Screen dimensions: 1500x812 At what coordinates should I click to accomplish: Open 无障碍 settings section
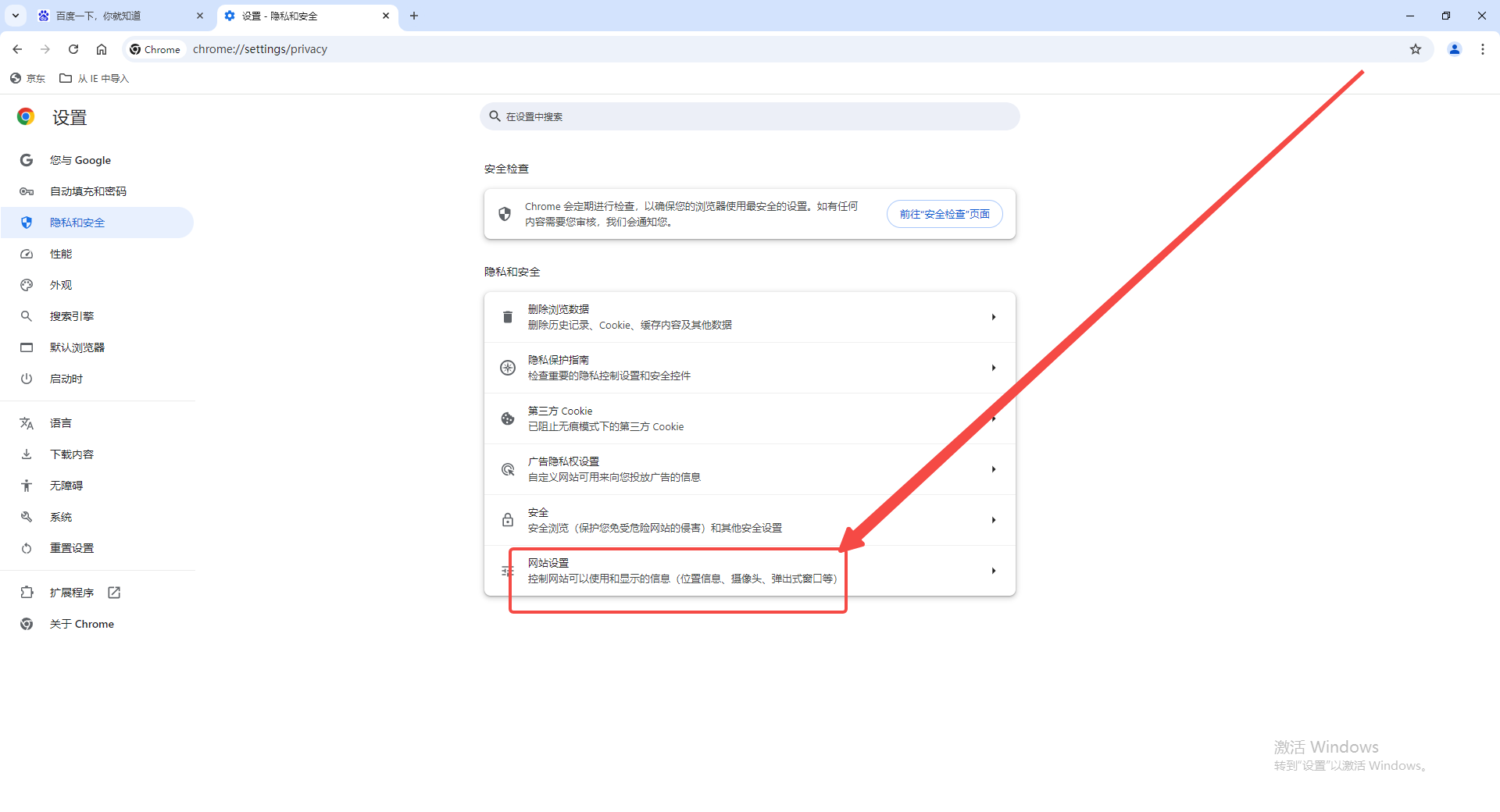97,486
